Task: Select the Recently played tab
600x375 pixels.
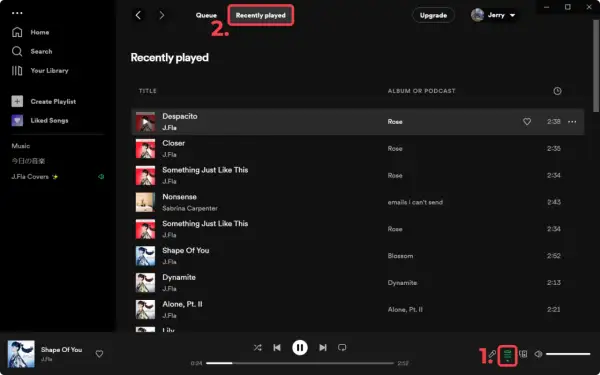Action: (x=261, y=15)
